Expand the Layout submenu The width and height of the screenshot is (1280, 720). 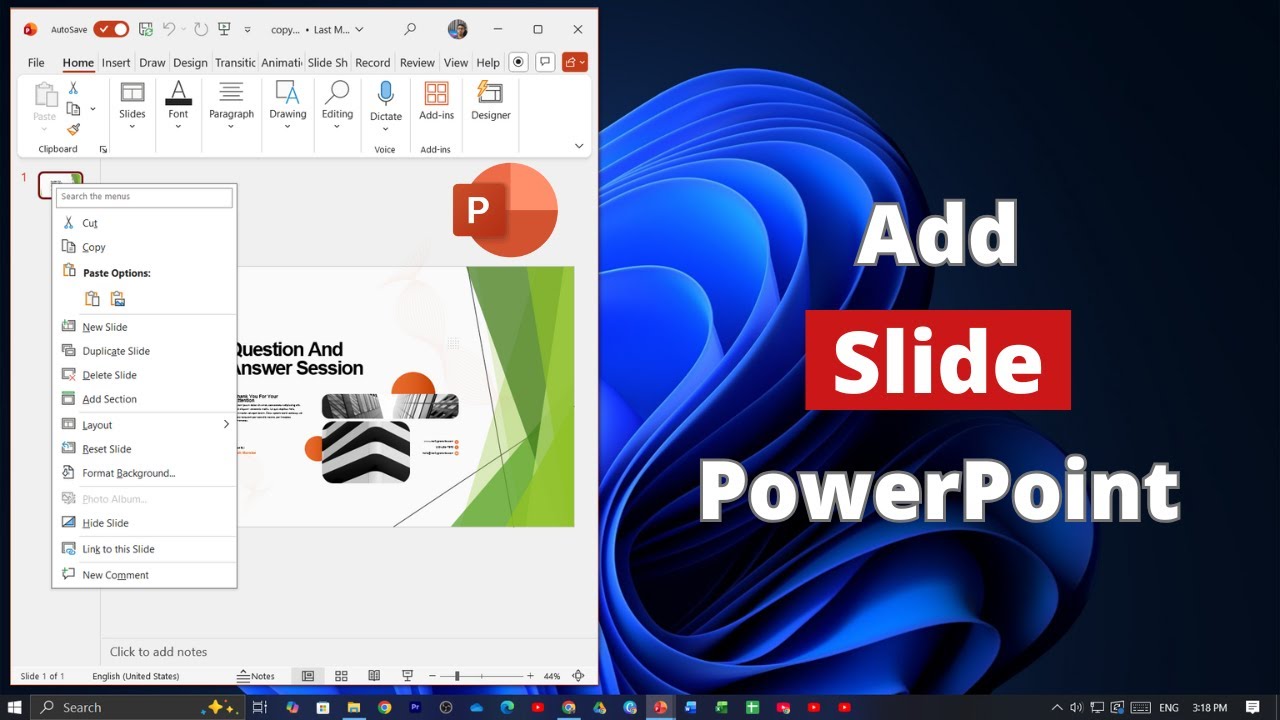(144, 425)
